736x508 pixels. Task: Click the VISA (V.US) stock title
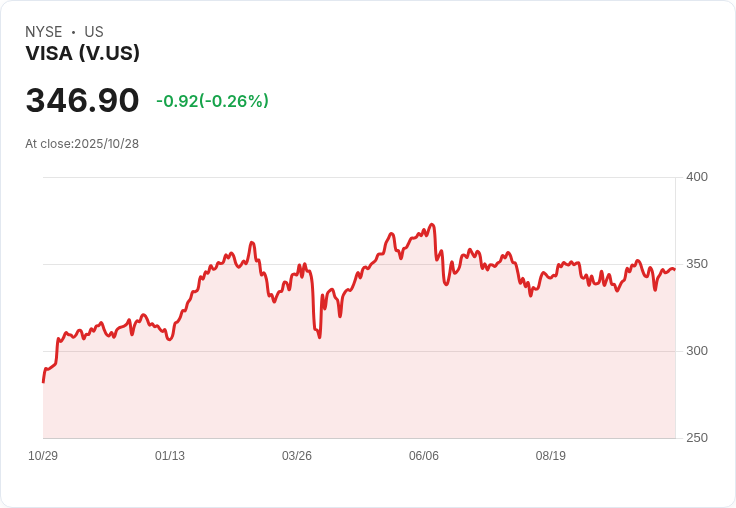[82, 53]
